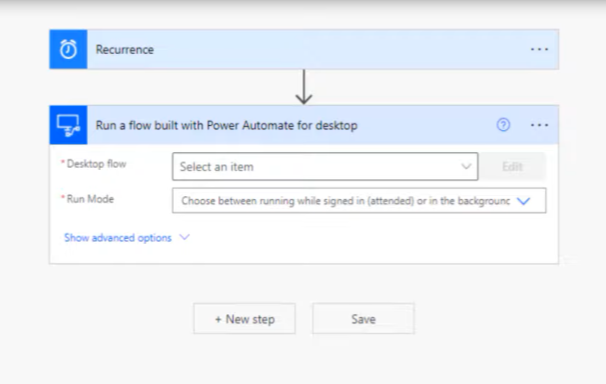
Task: Open help for the desktop flow action
Action: coord(503,125)
